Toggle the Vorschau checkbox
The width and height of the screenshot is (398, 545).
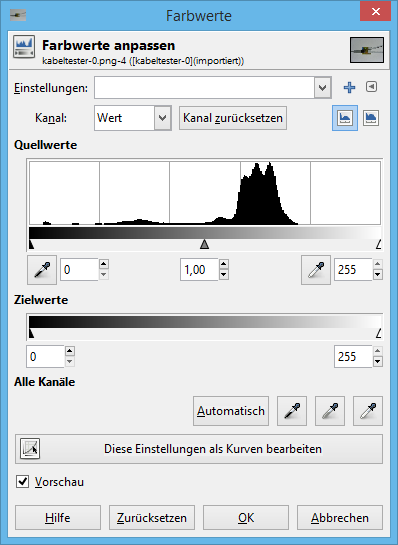click(23, 482)
